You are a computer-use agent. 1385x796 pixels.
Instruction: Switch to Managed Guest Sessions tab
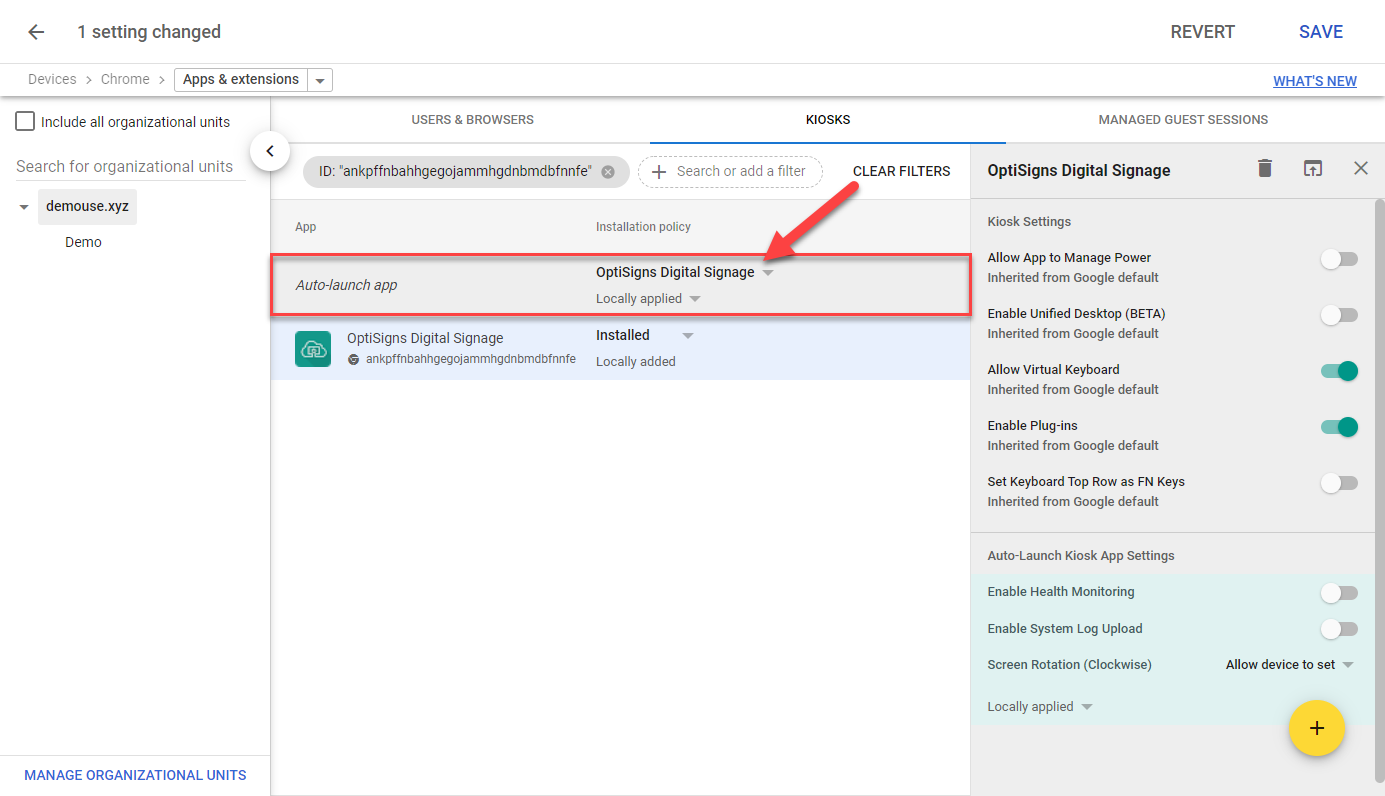[x=1183, y=120]
